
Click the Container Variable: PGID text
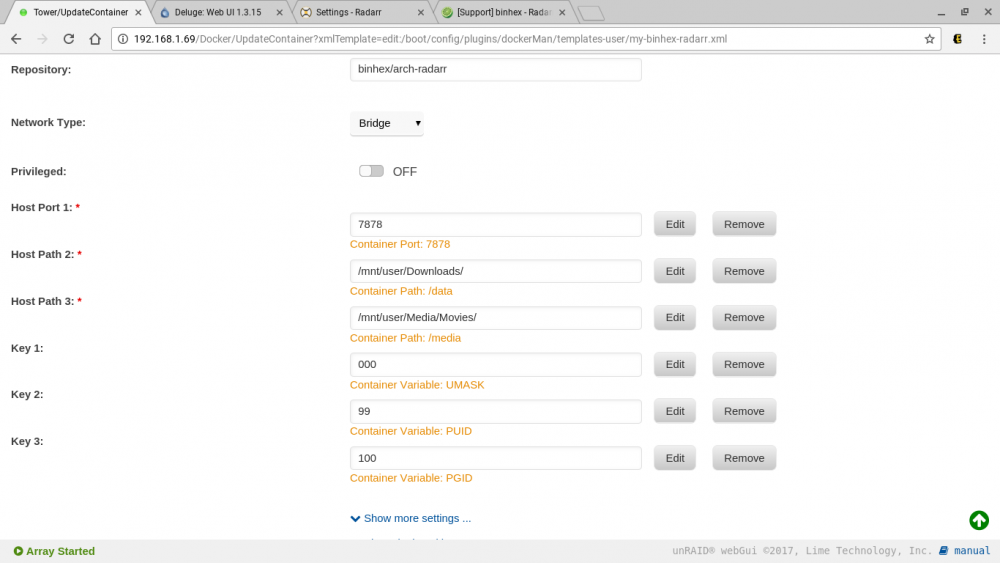tap(411, 478)
